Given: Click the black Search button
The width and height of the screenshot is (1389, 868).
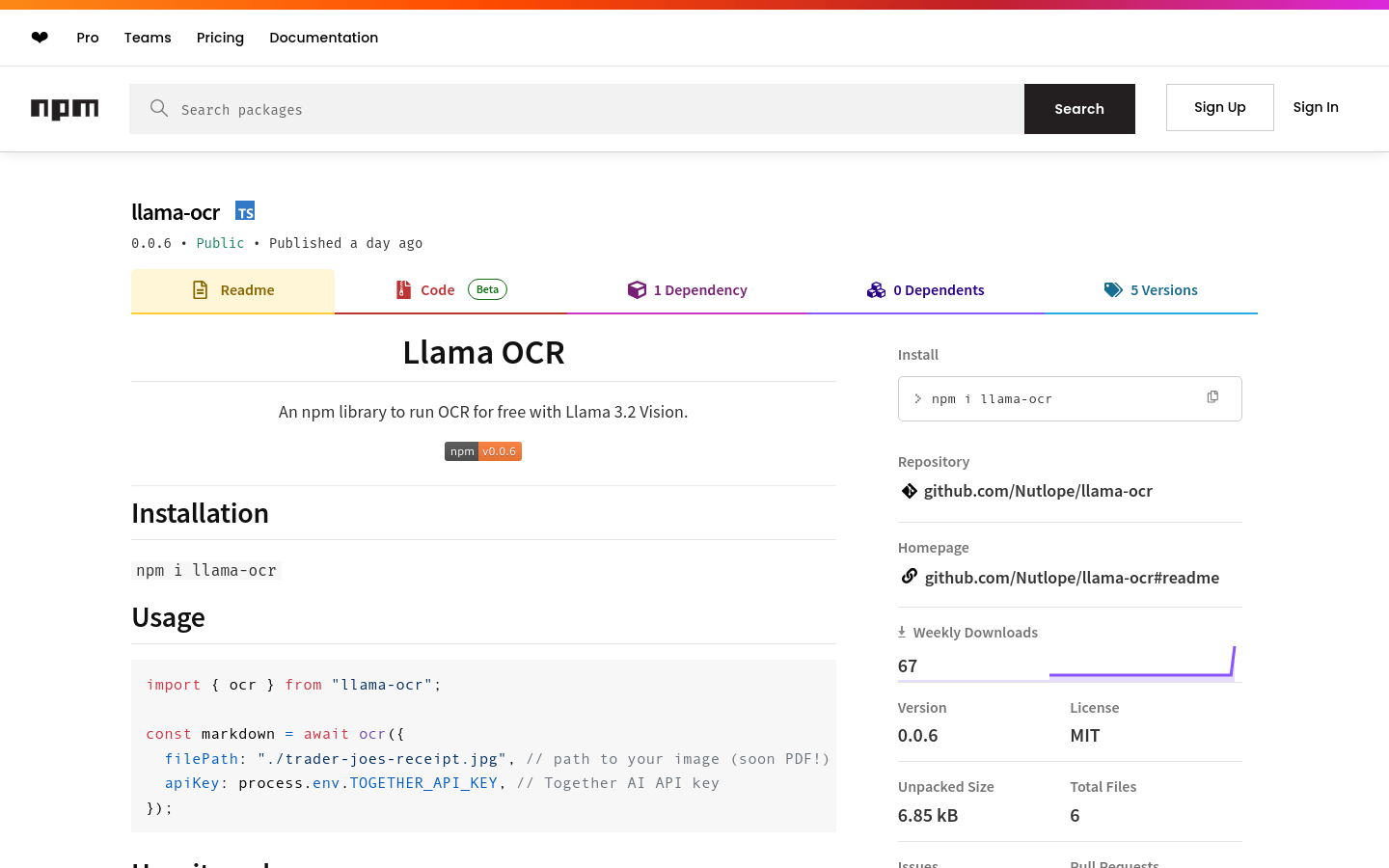Looking at the screenshot, I should coord(1079,109).
